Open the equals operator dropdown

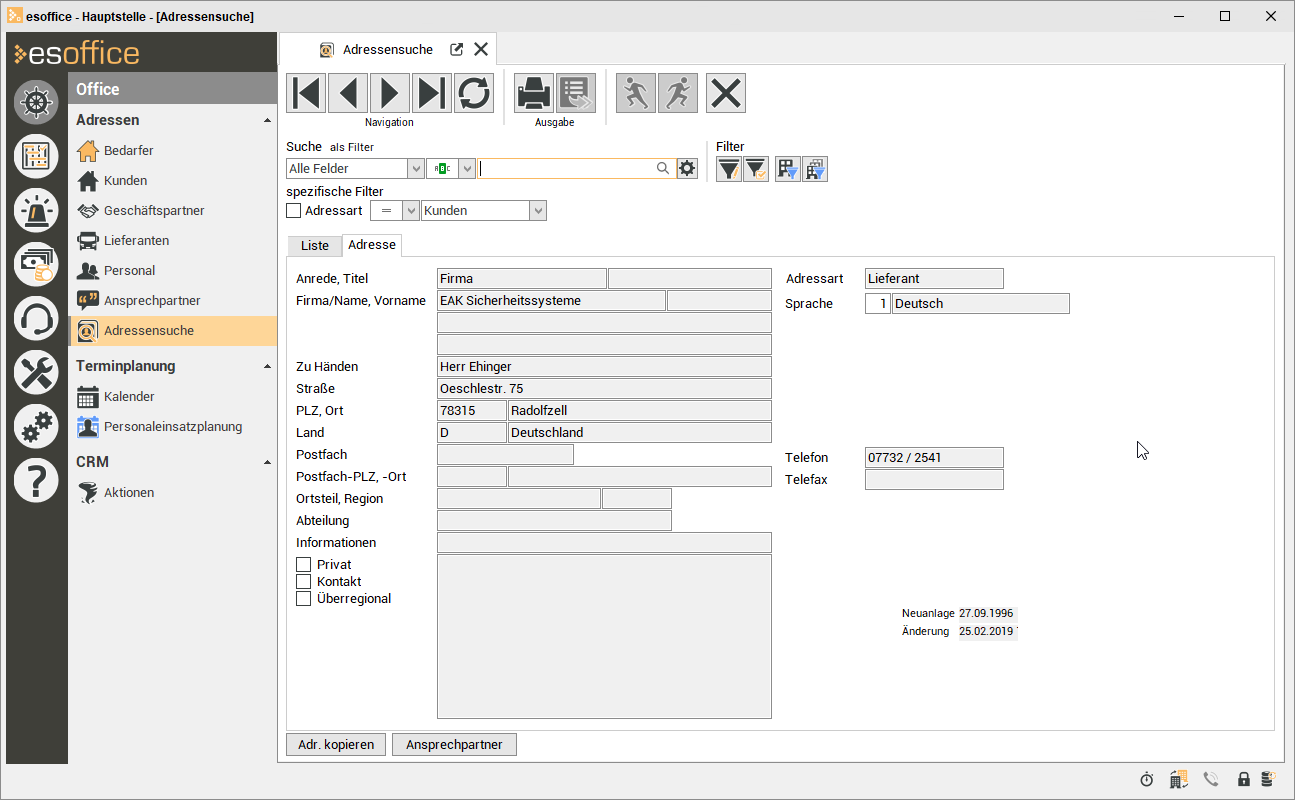pos(410,211)
